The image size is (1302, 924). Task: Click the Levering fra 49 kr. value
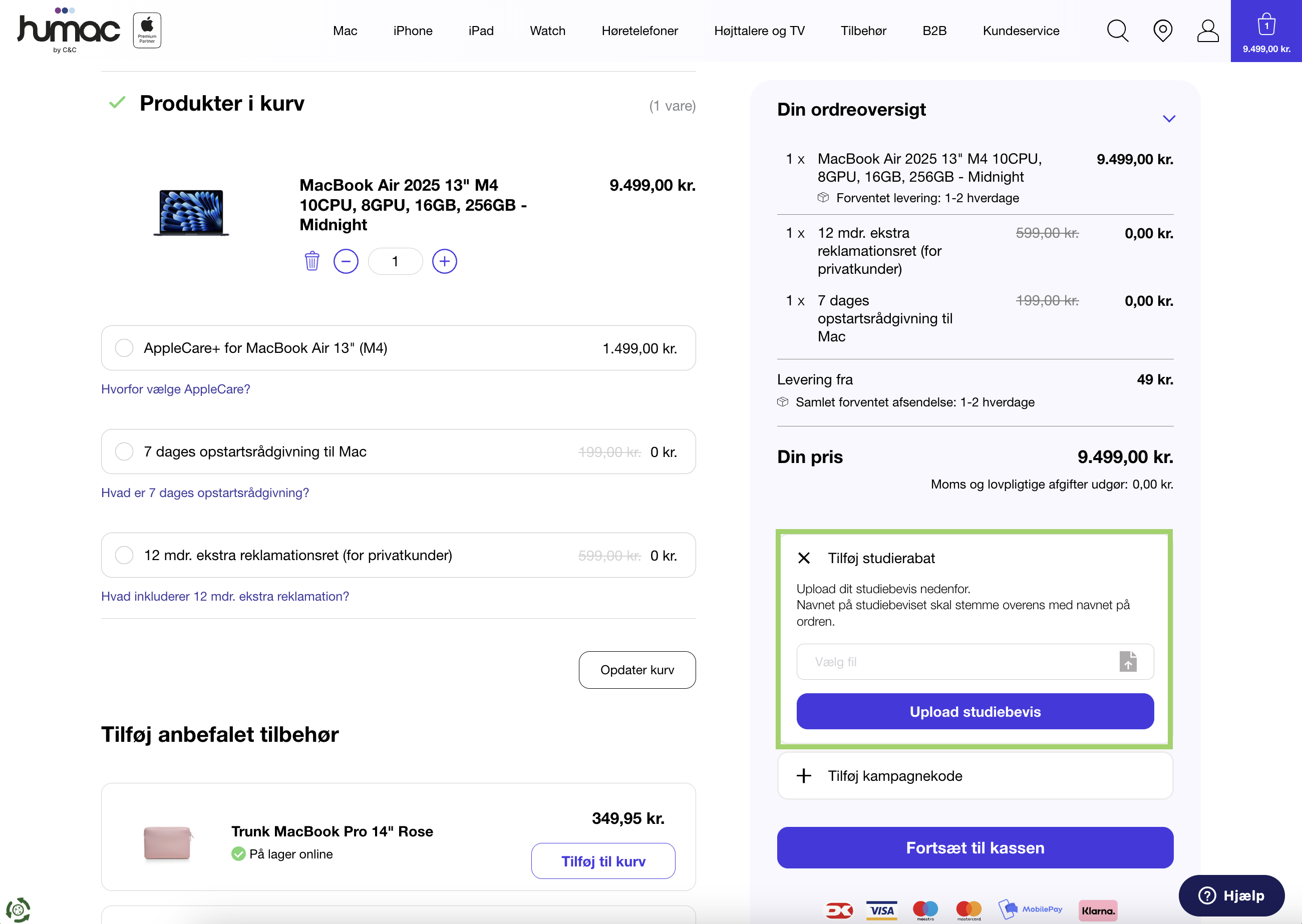(x=1155, y=379)
